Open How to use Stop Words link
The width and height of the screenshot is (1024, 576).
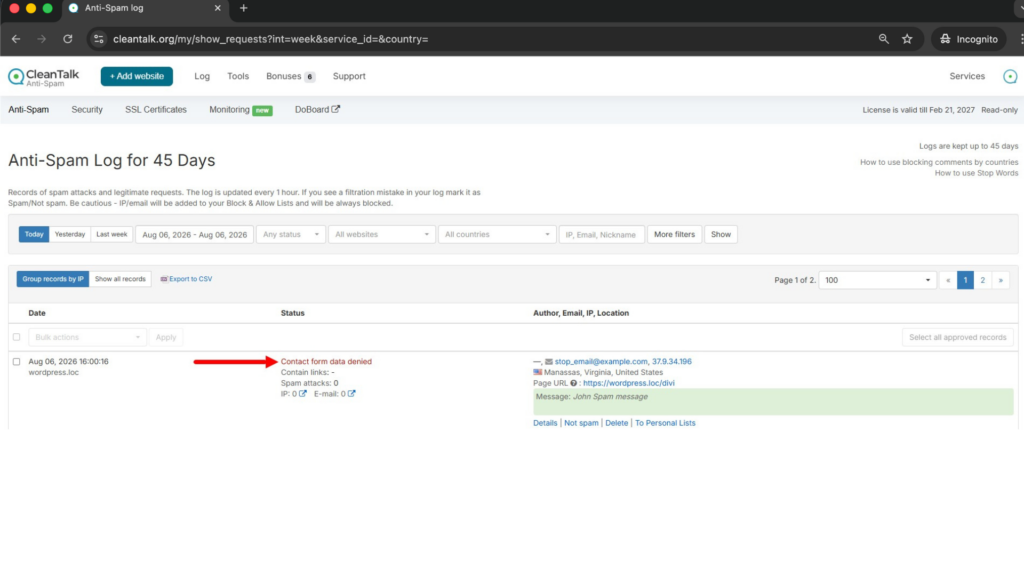[976, 173]
